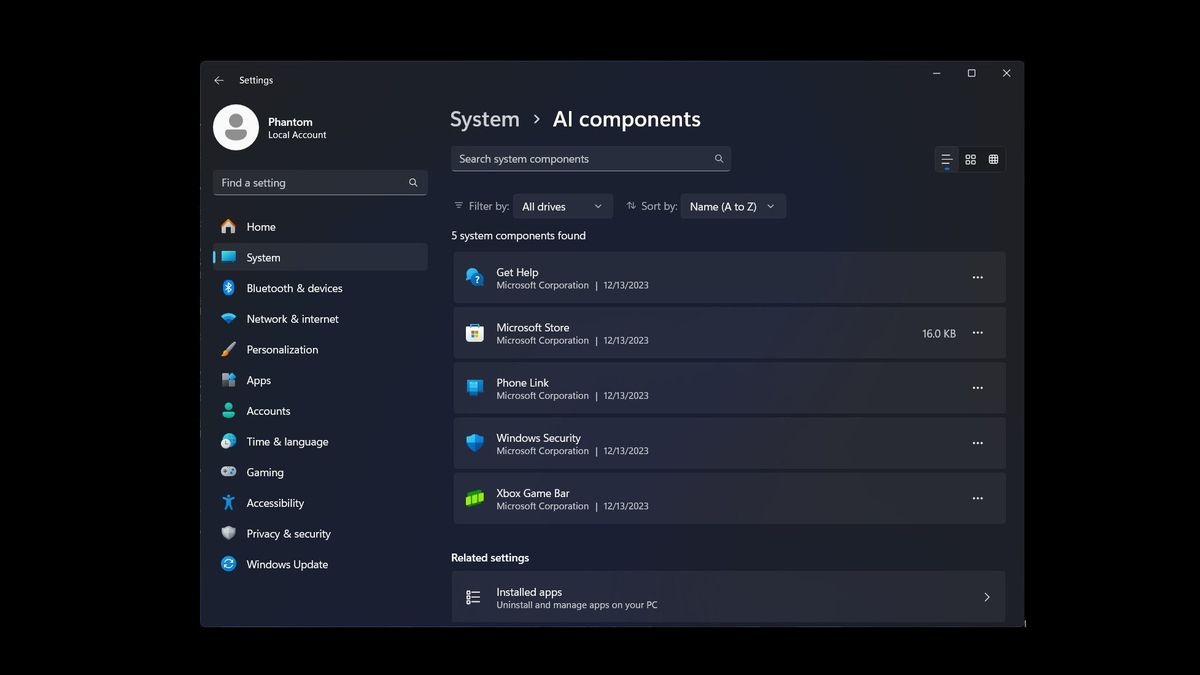Select the Windows Security component entry

coord(700,443)
